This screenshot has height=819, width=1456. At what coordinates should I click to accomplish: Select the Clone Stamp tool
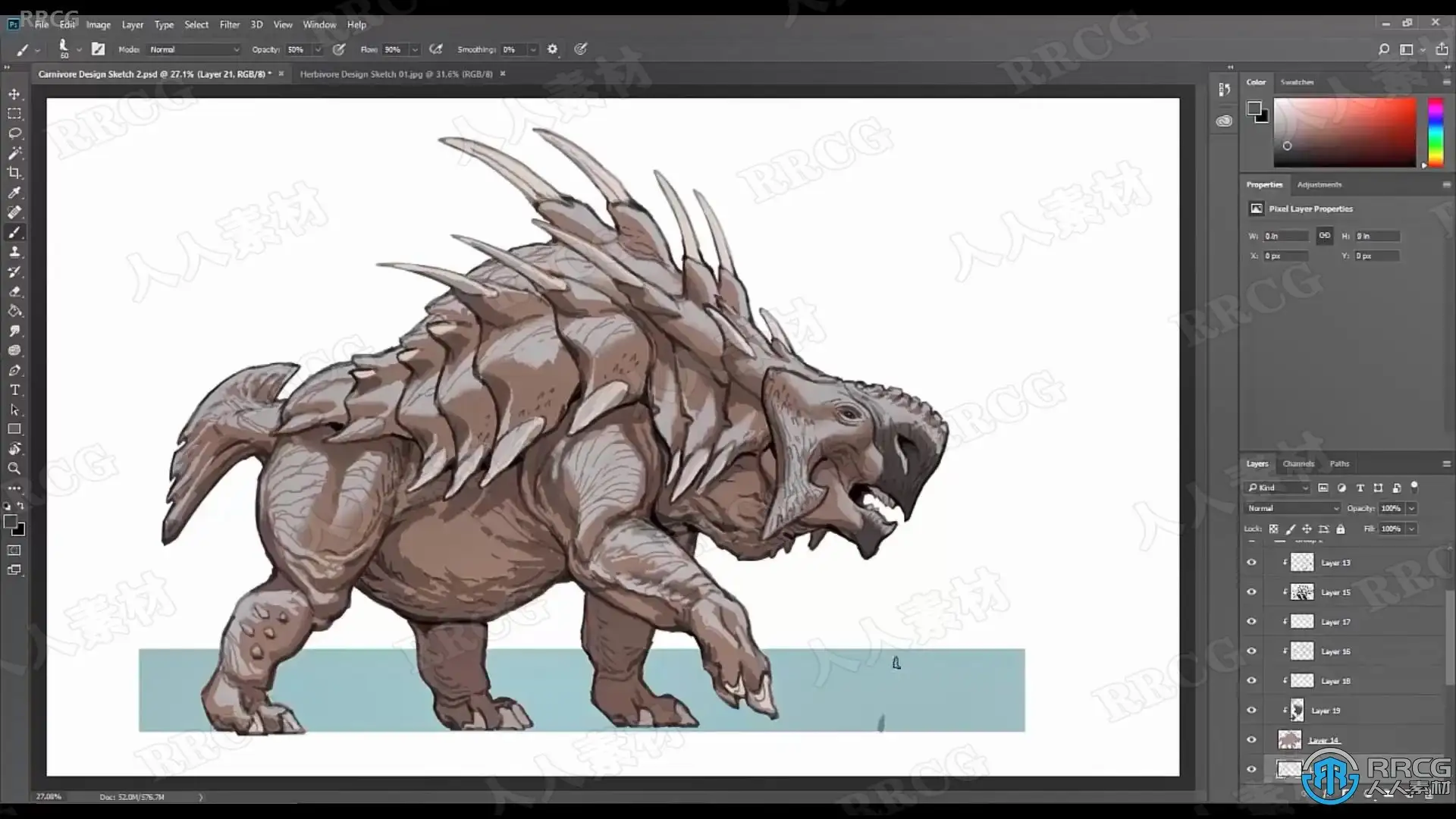(14, 252)
